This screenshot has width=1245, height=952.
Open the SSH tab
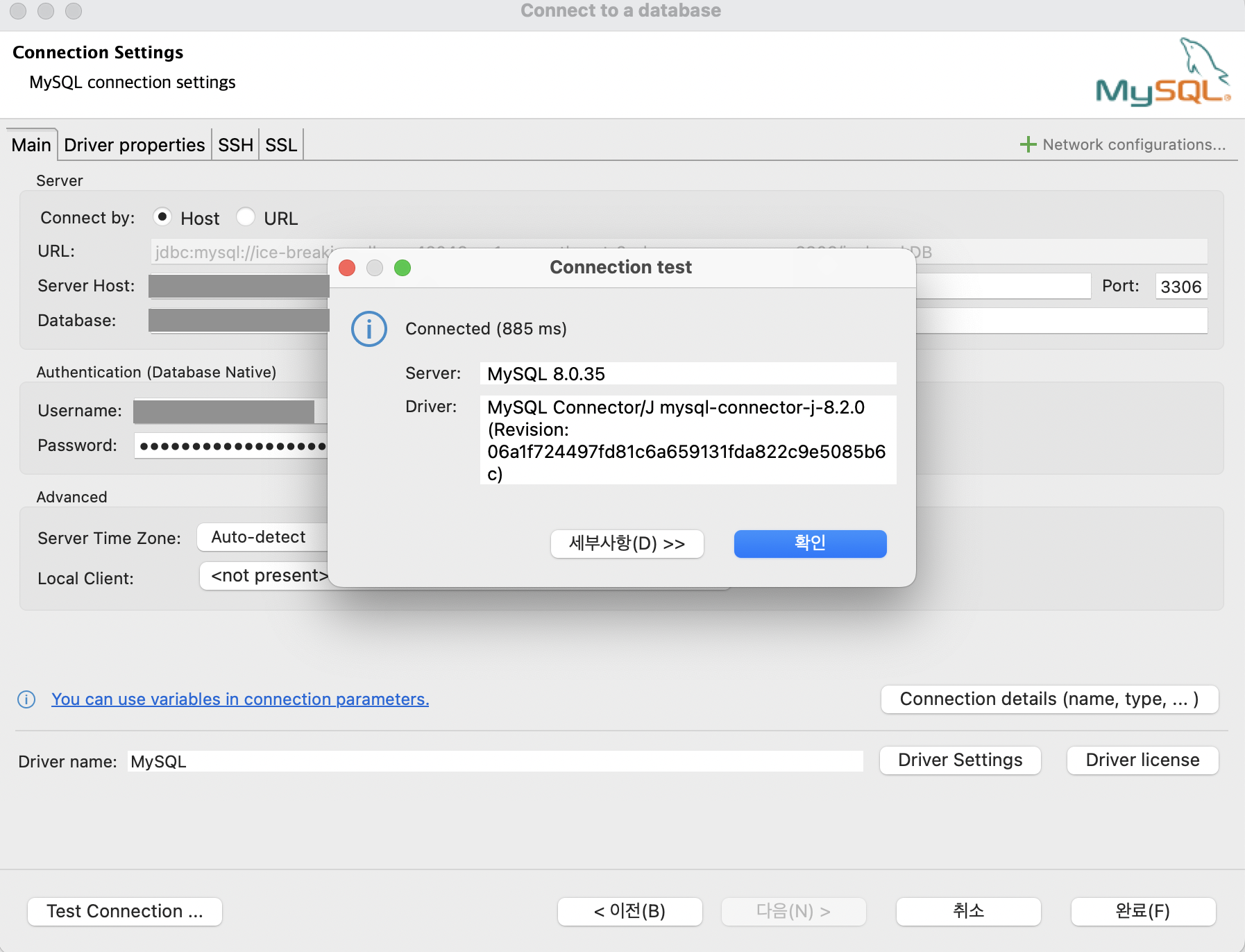(x=235, y=145)
